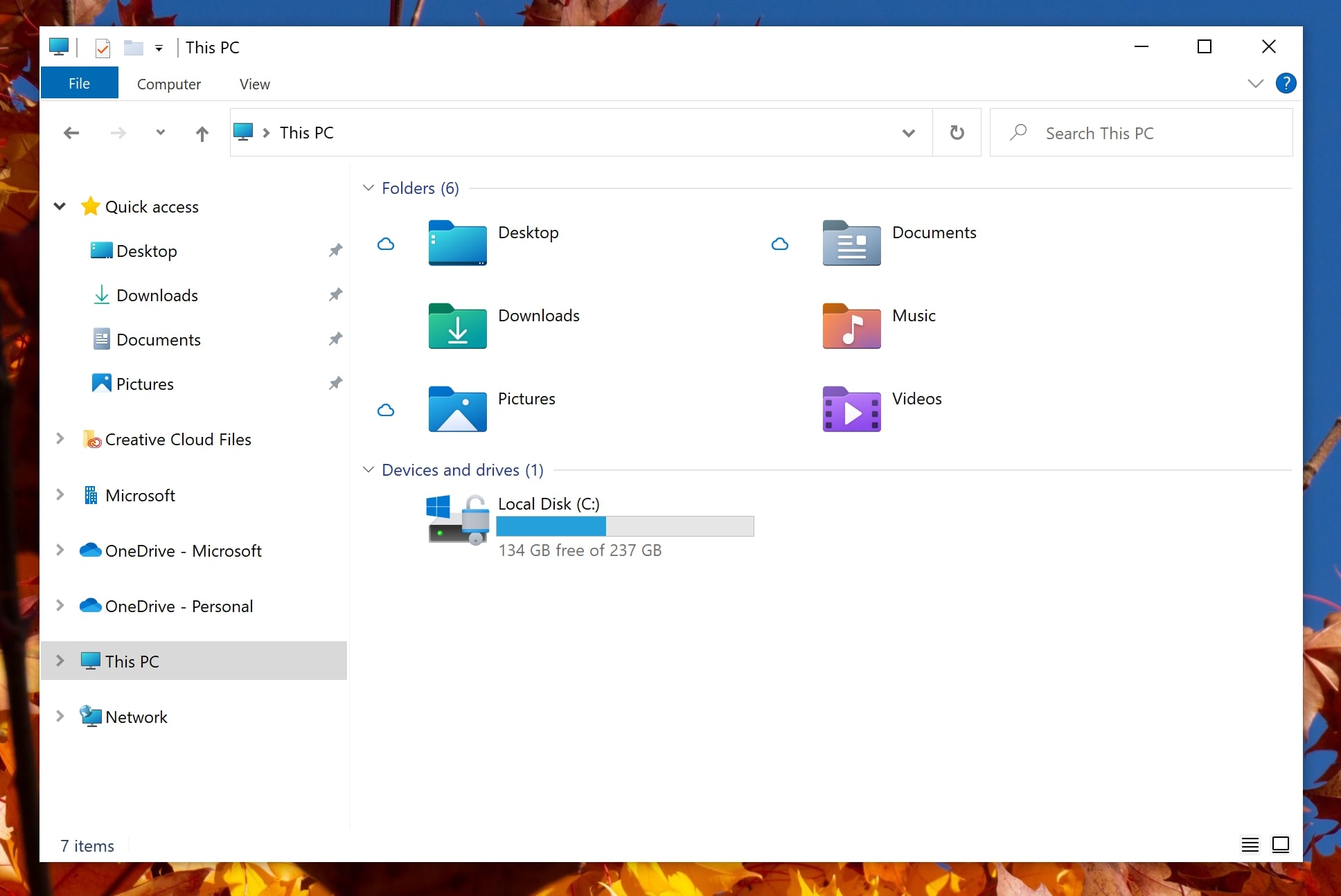1341x896 pixels.
Task: Toggle pin for Downloads in Quick access
Action: click(336, 295)
